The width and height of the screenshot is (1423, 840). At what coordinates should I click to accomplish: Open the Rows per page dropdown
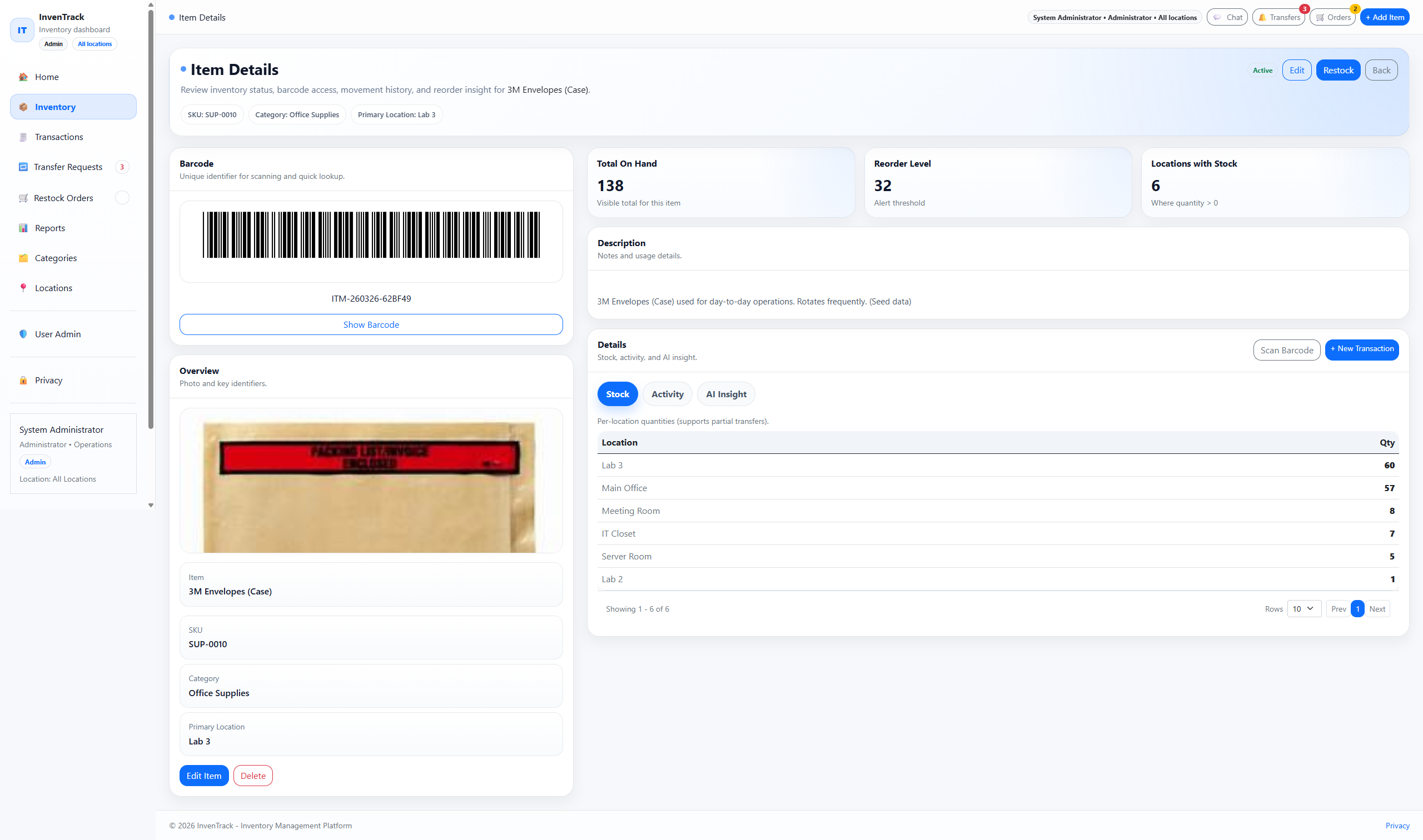[1304, 608]
